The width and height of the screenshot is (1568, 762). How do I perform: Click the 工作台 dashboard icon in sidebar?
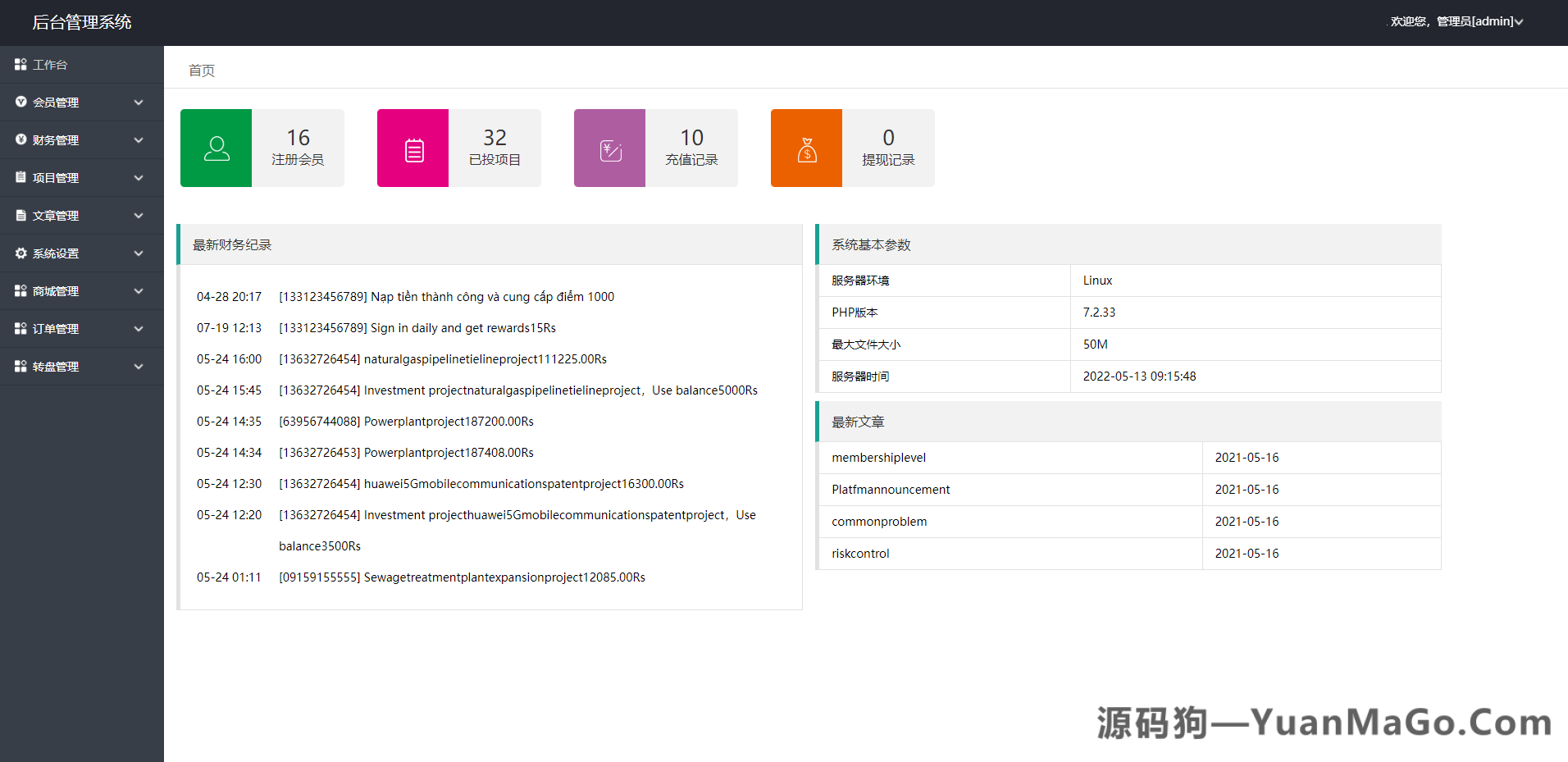point(21,64)
